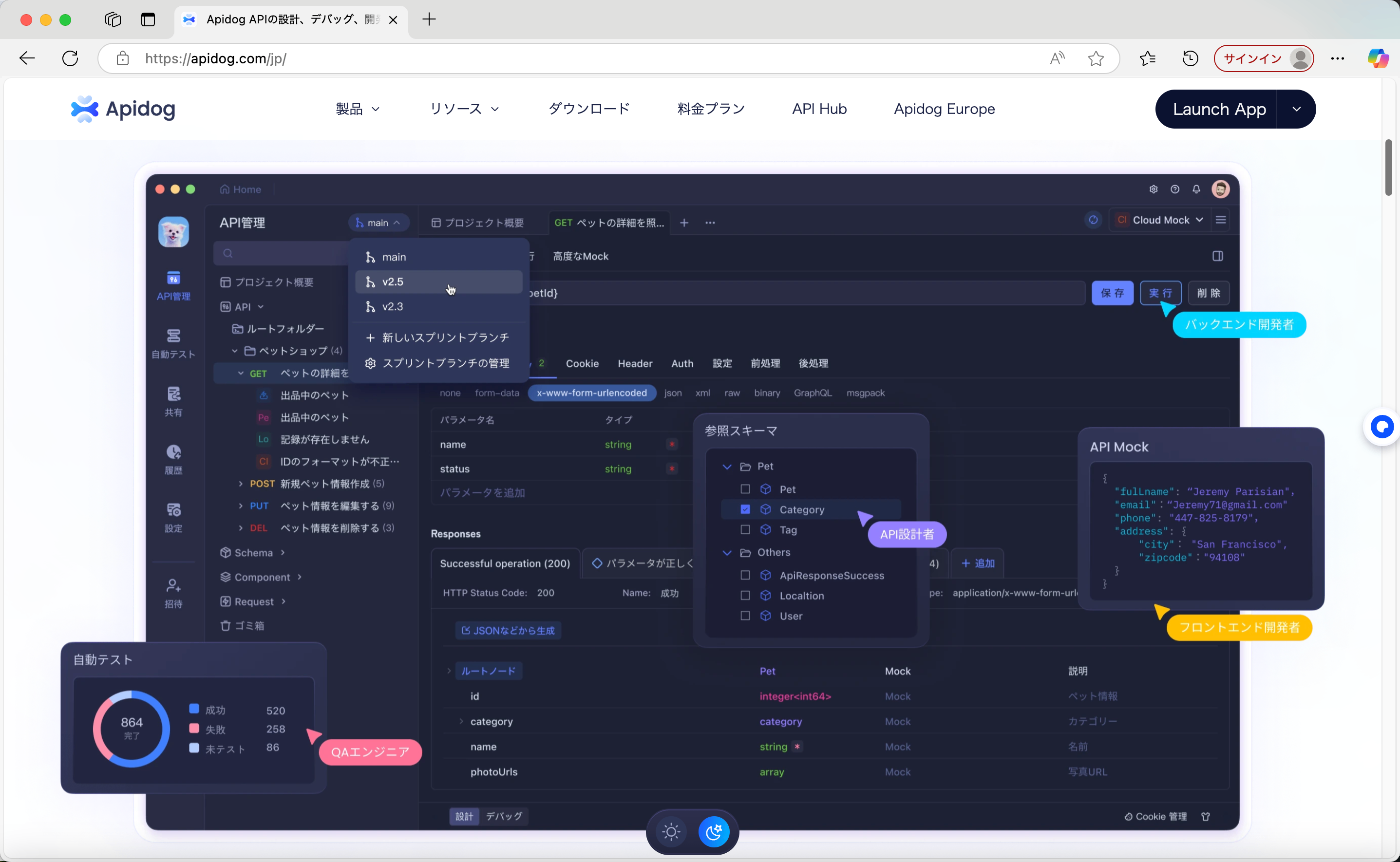This screenshot has width=1400, height=862.
Task: Open the Cloud Mock environment dropdown
Action: [1160, 220]
